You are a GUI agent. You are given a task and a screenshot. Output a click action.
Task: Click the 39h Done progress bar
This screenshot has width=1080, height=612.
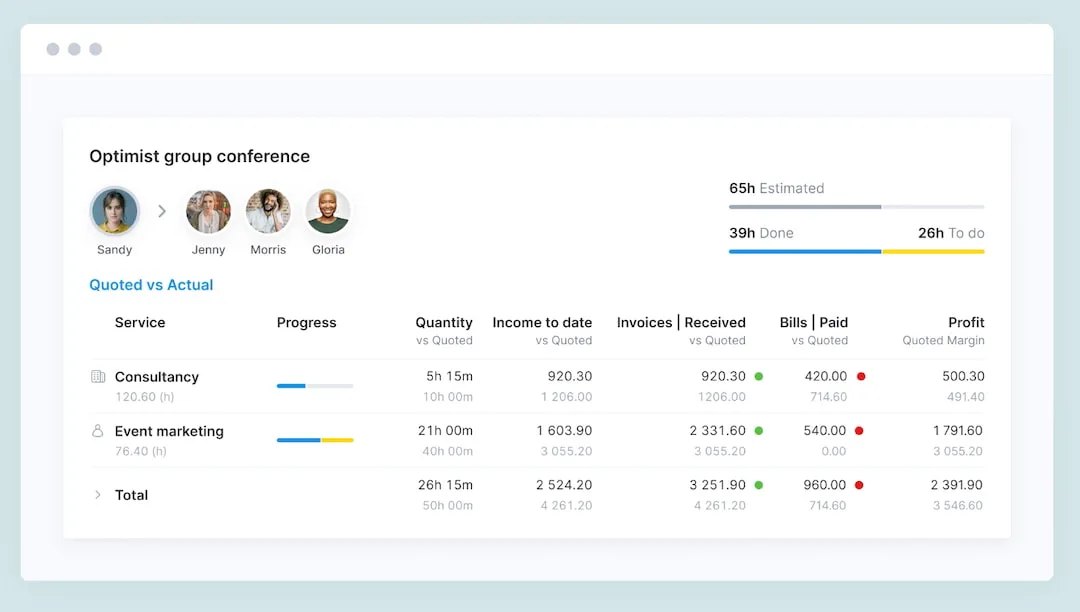[804, 252]
